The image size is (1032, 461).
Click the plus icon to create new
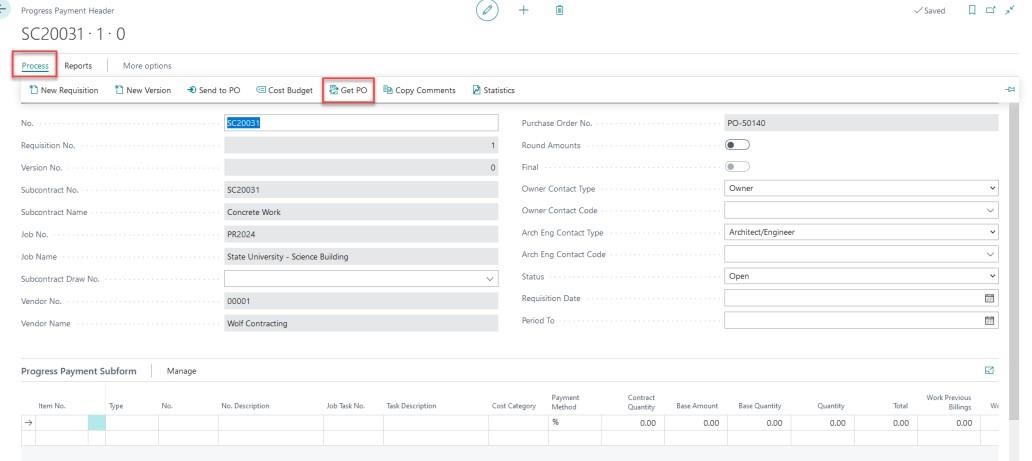click(x=523, y=11)
